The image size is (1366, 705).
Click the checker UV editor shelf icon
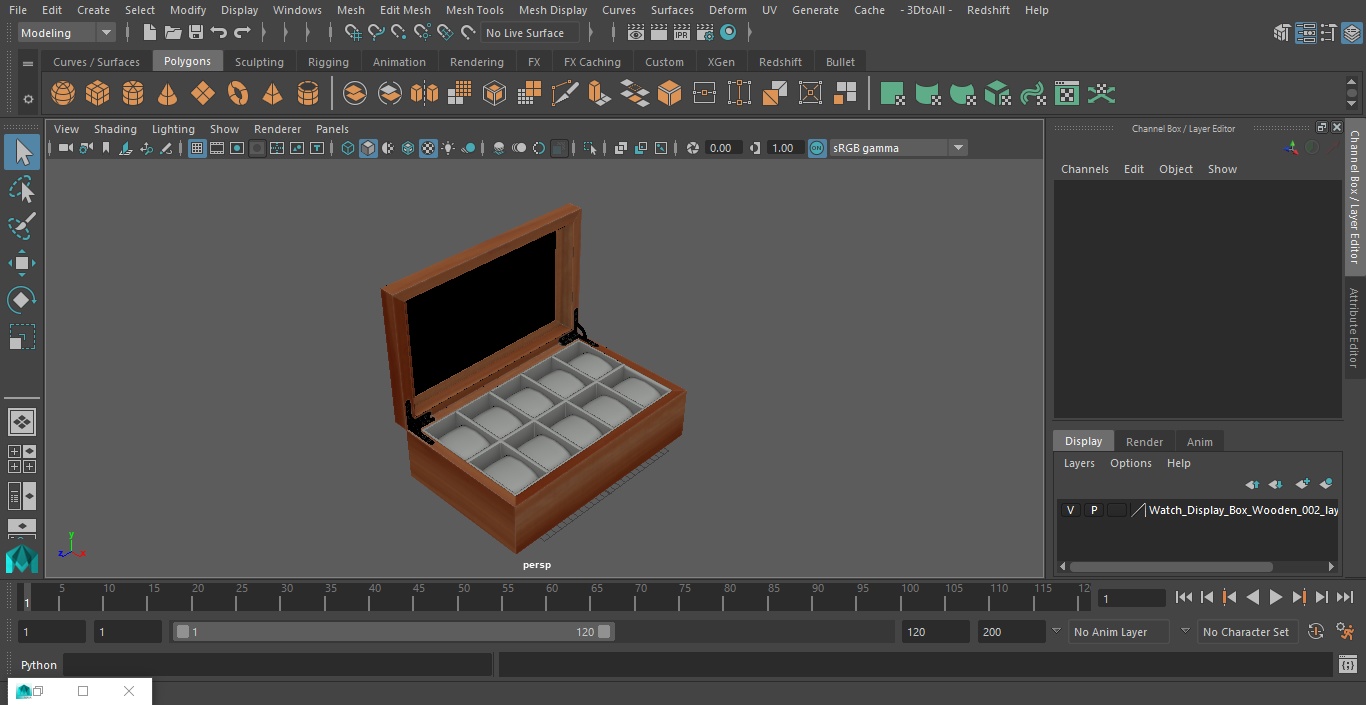(x=1067, y=94)
